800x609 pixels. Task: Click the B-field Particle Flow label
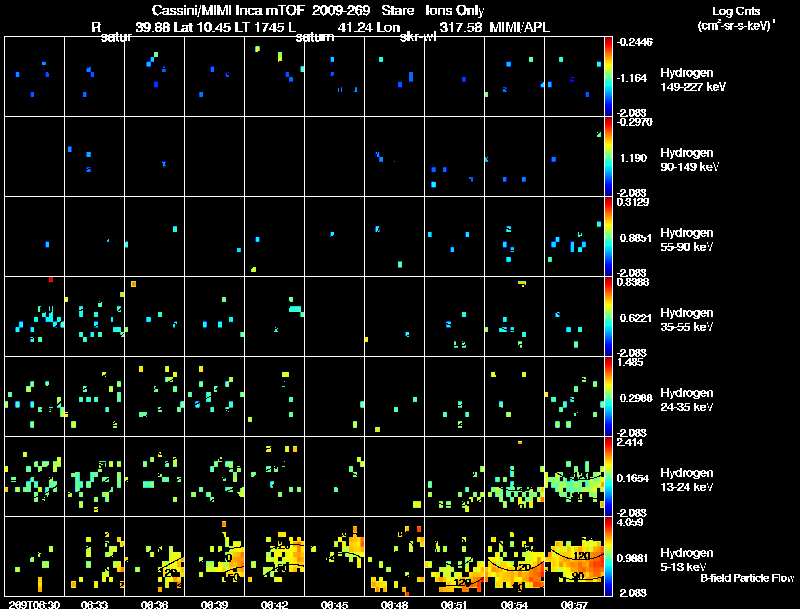(x=747, y=578)
